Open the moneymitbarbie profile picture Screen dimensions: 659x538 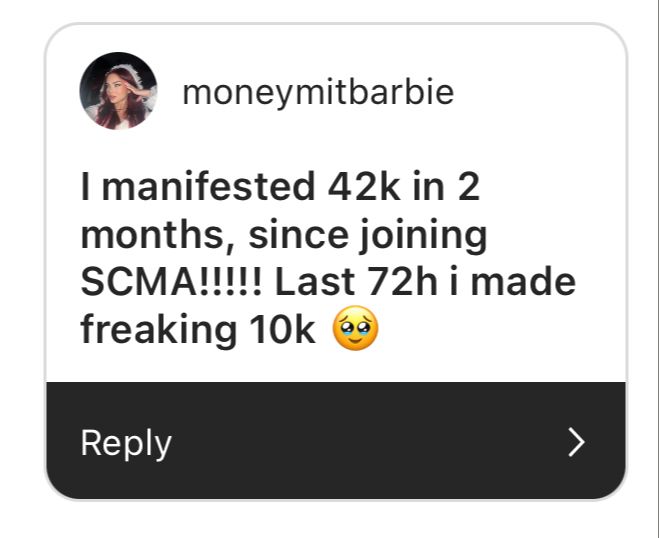click(x=118, y=91)
